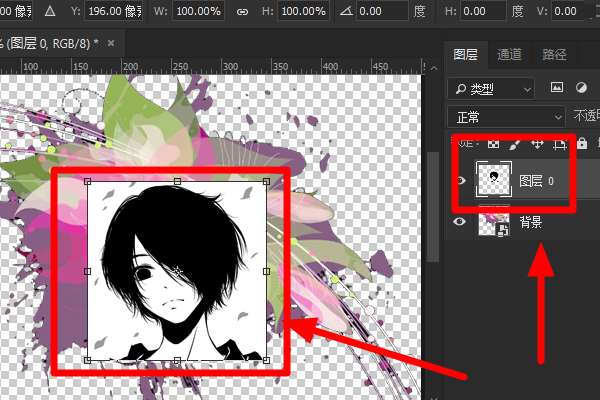The image size is (600, 400).
Task: Click the vertical skew V field
Action: tap(568, 11)
